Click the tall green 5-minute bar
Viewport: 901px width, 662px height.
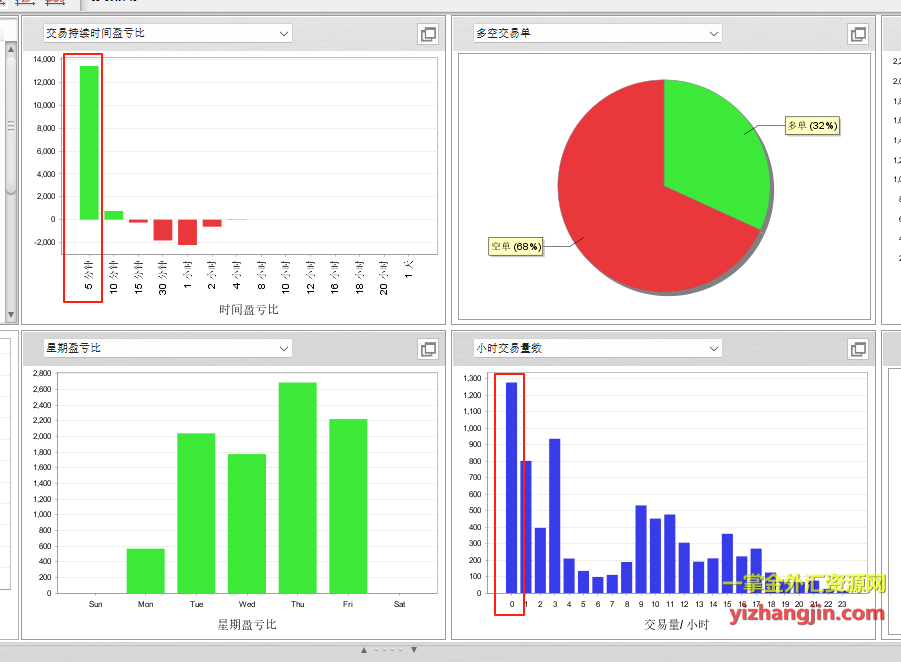89,142
